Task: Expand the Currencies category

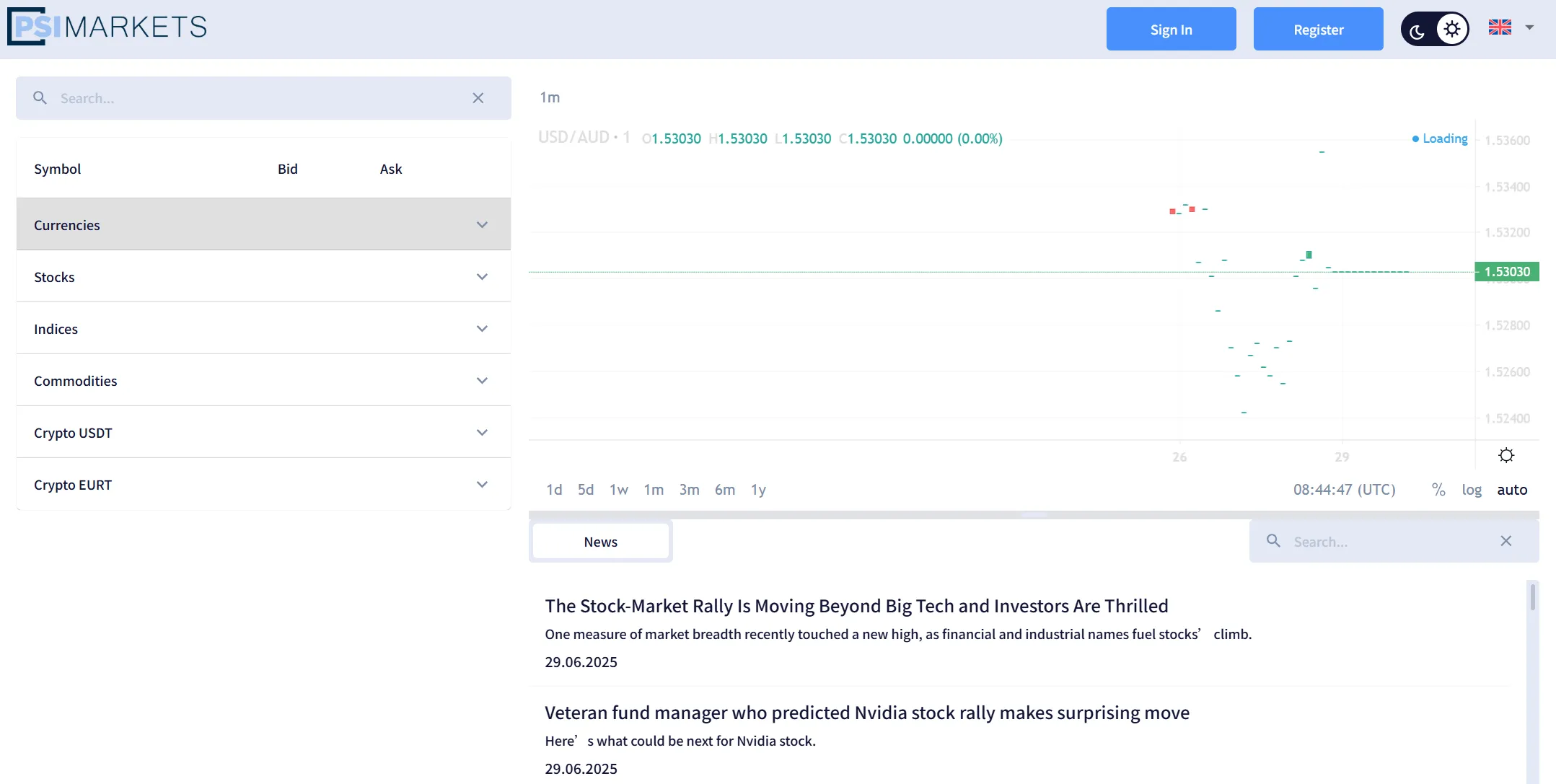Action: (263, 224)
